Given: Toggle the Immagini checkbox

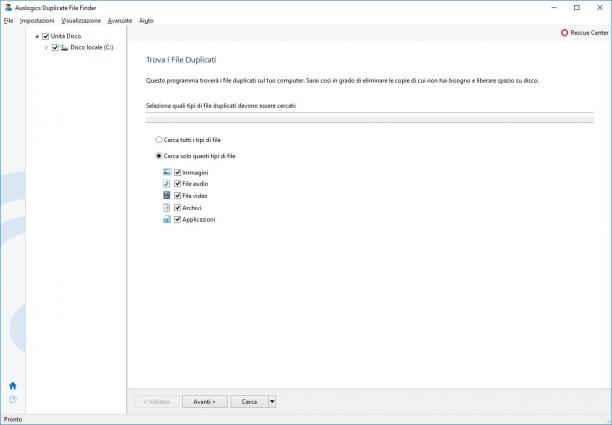Looking at the screenshot, I should coord(178,172).
